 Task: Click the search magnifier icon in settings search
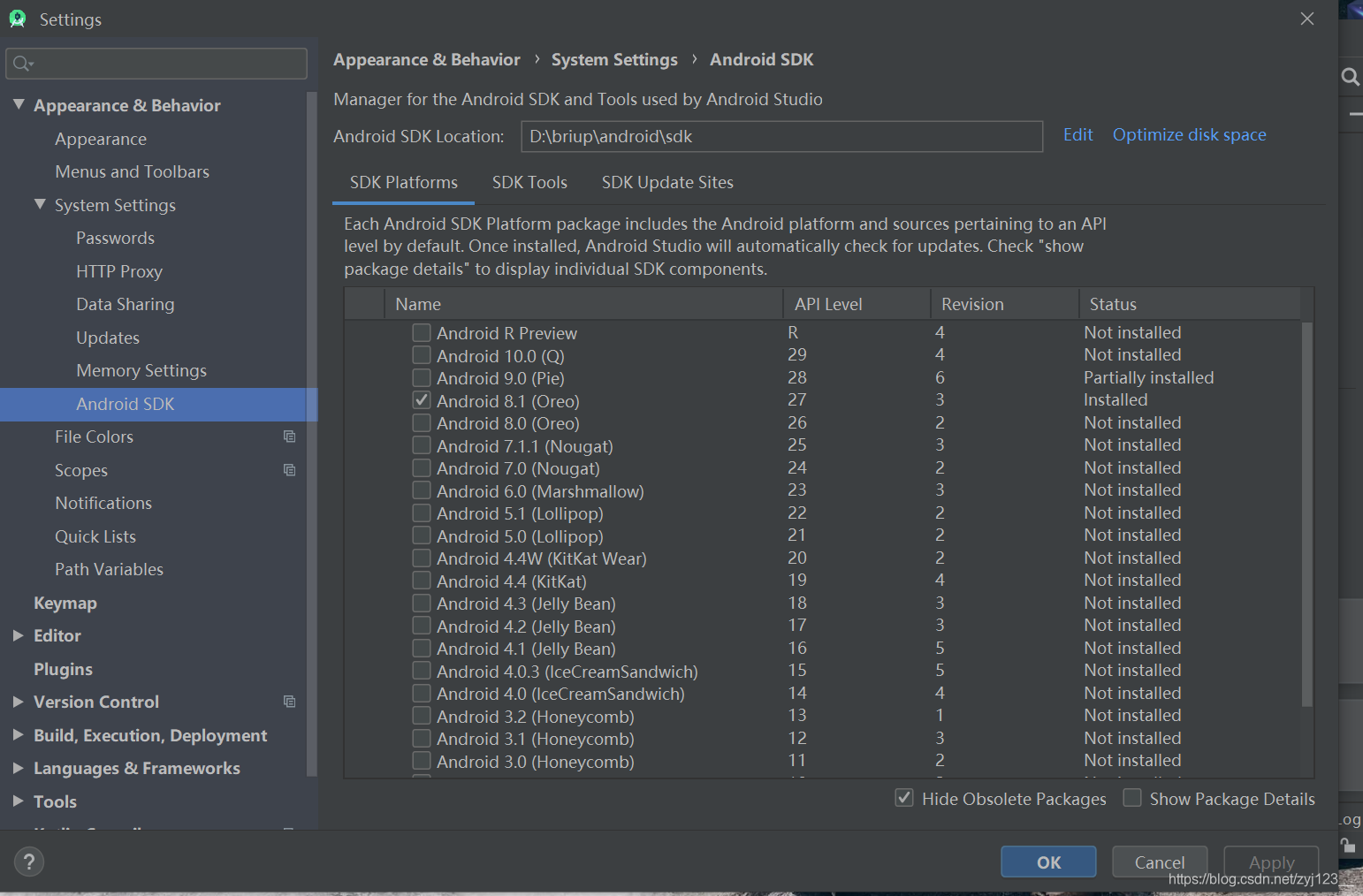22,64
